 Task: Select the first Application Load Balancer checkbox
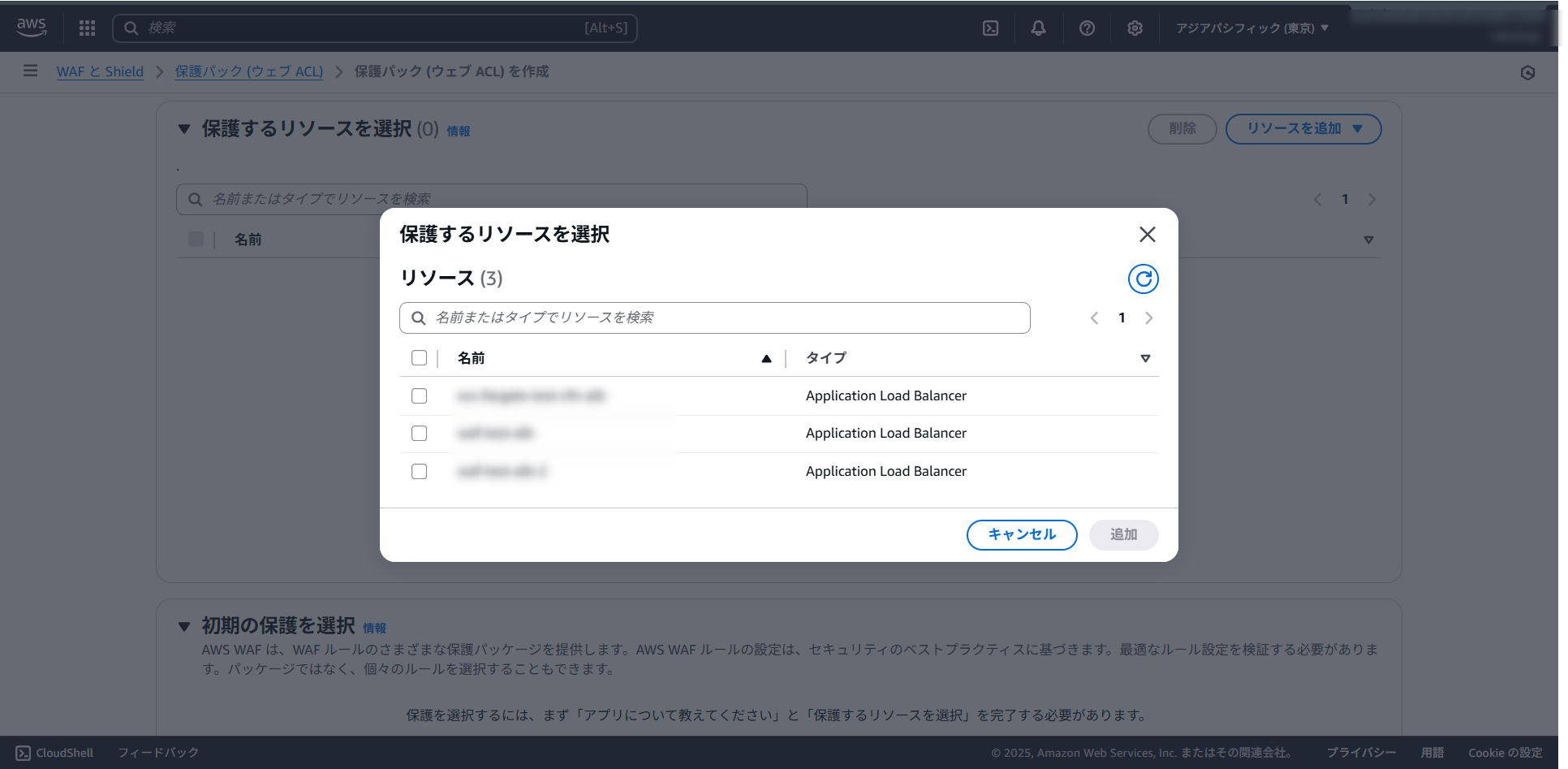419,396
